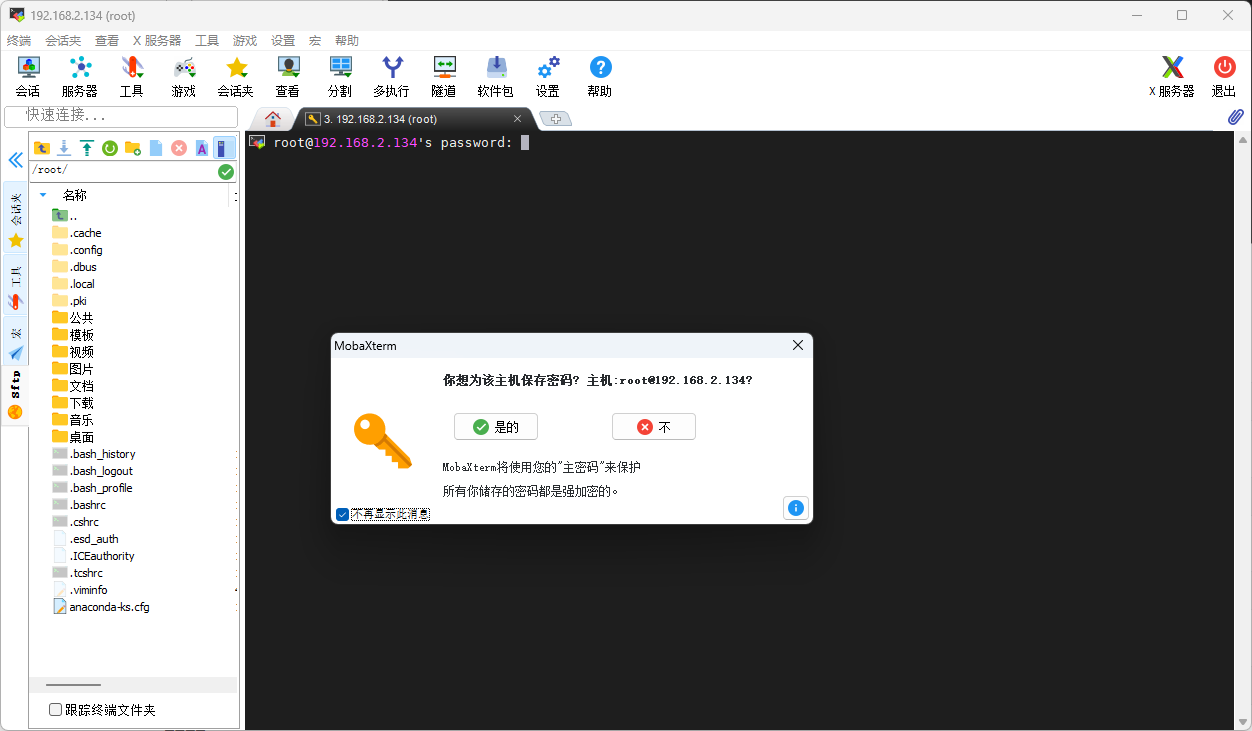Click the 名称 column sort arrow

43,195
